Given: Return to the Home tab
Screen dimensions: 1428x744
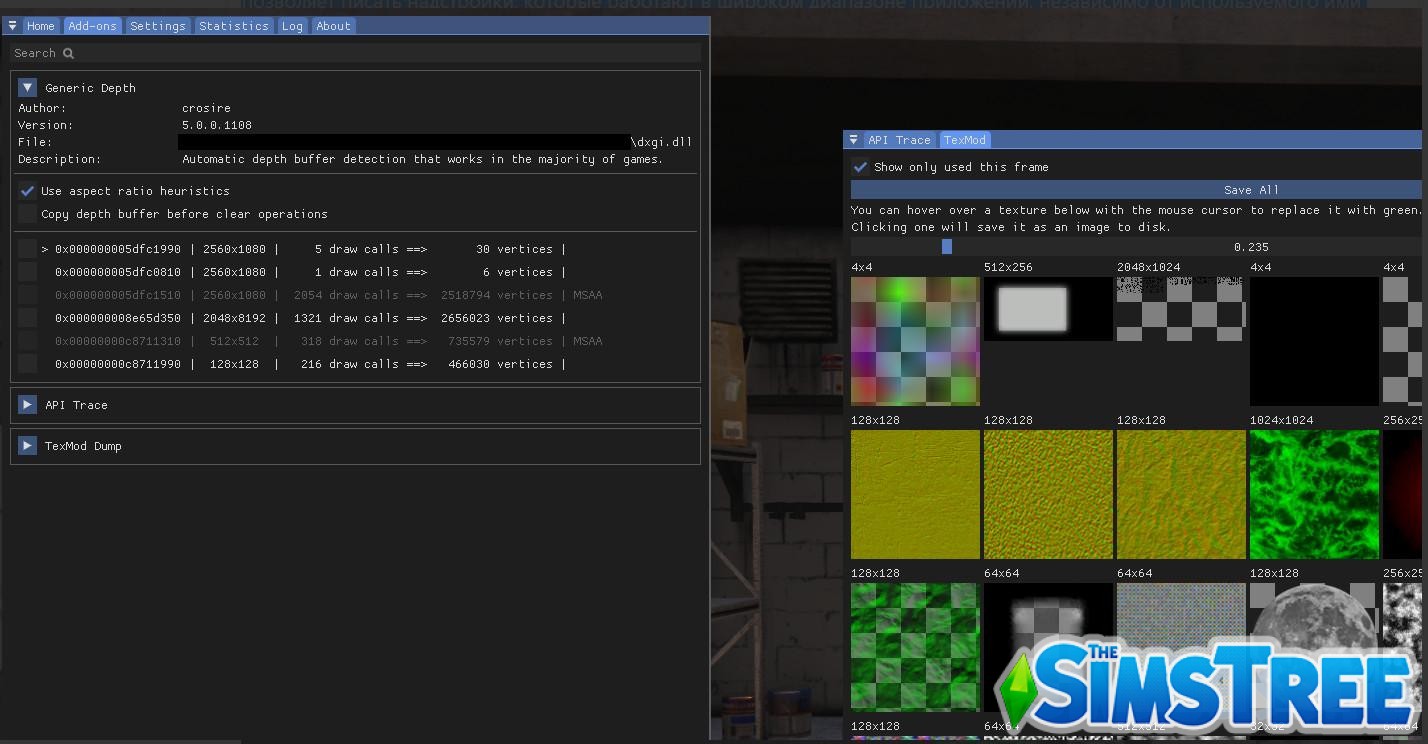Looking at the screenshot, I should tap(41, 25).
